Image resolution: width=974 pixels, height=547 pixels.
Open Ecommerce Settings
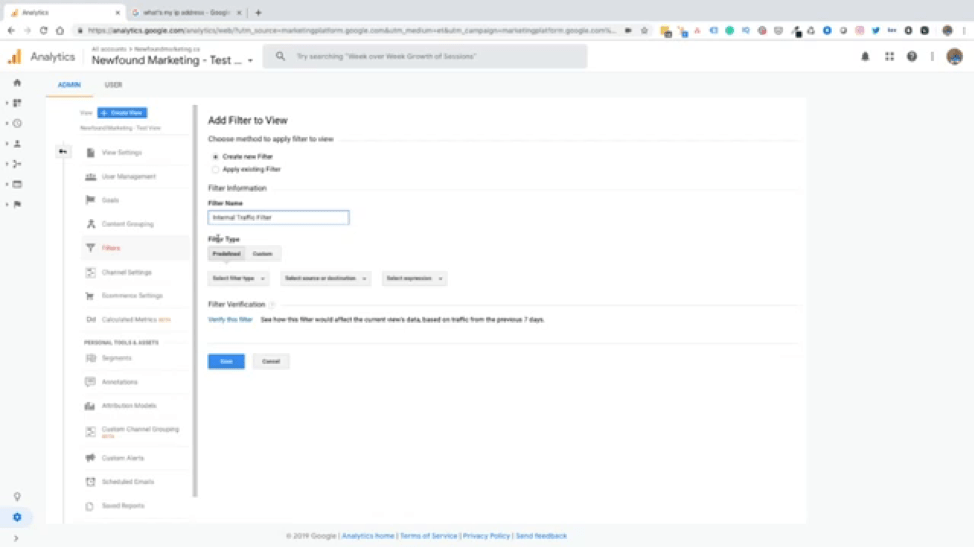tap(132, 296)
